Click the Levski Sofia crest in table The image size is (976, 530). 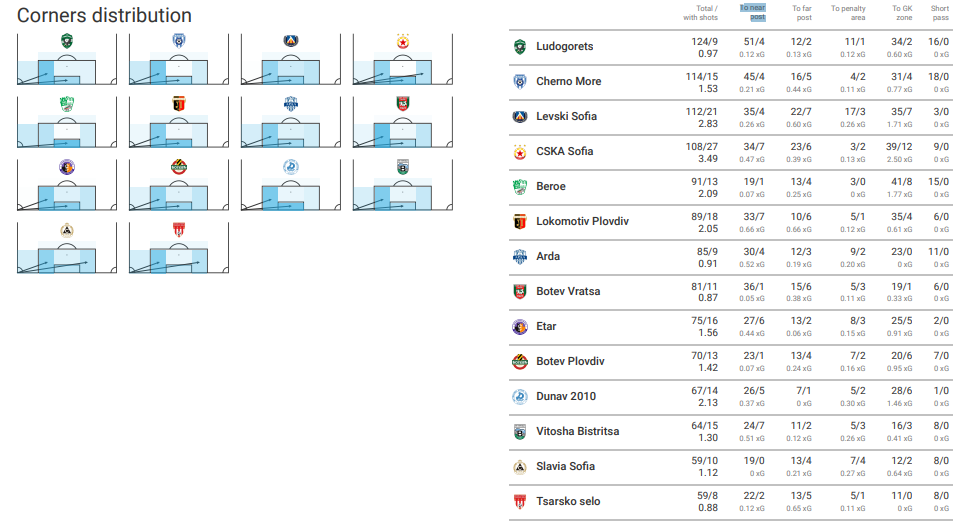coord(520,116)
